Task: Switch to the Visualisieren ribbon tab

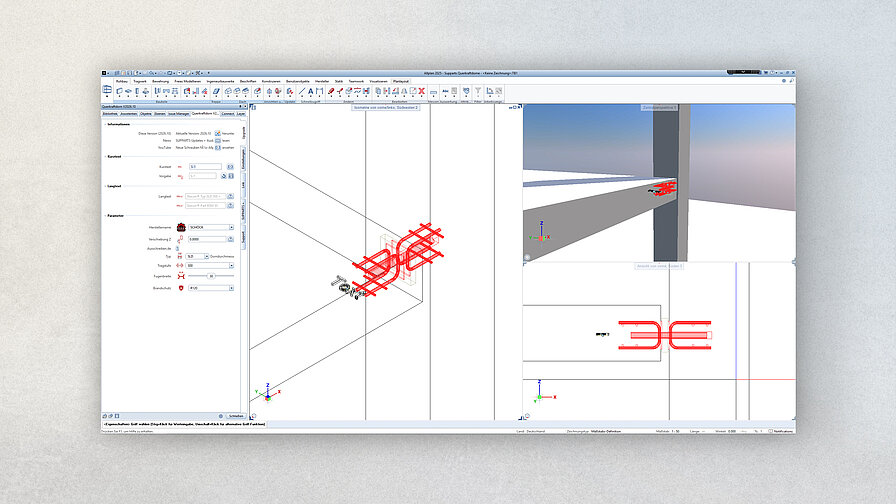Action: [378, 80]
